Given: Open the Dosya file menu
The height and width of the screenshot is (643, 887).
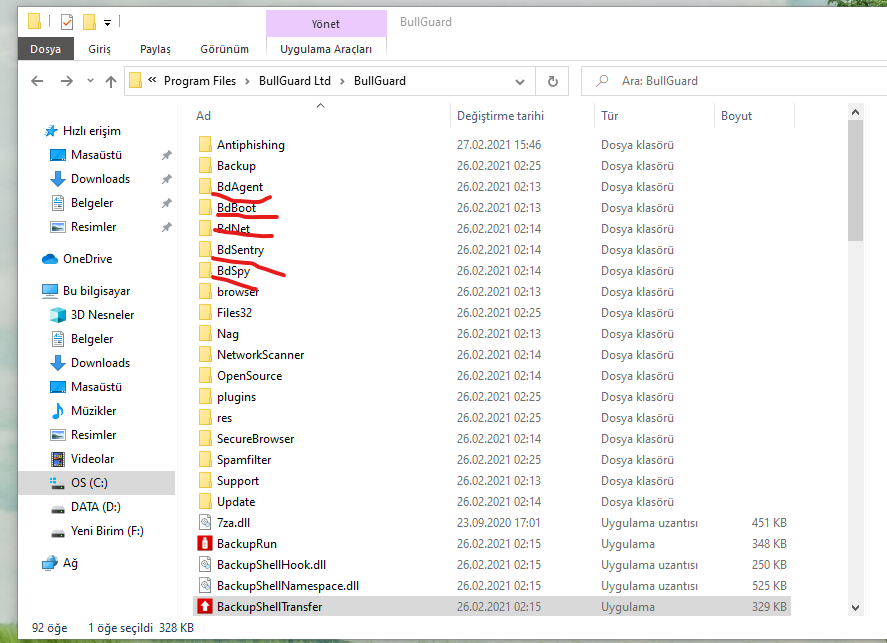Looking at the screenshot, I should (x=46, y=49).
